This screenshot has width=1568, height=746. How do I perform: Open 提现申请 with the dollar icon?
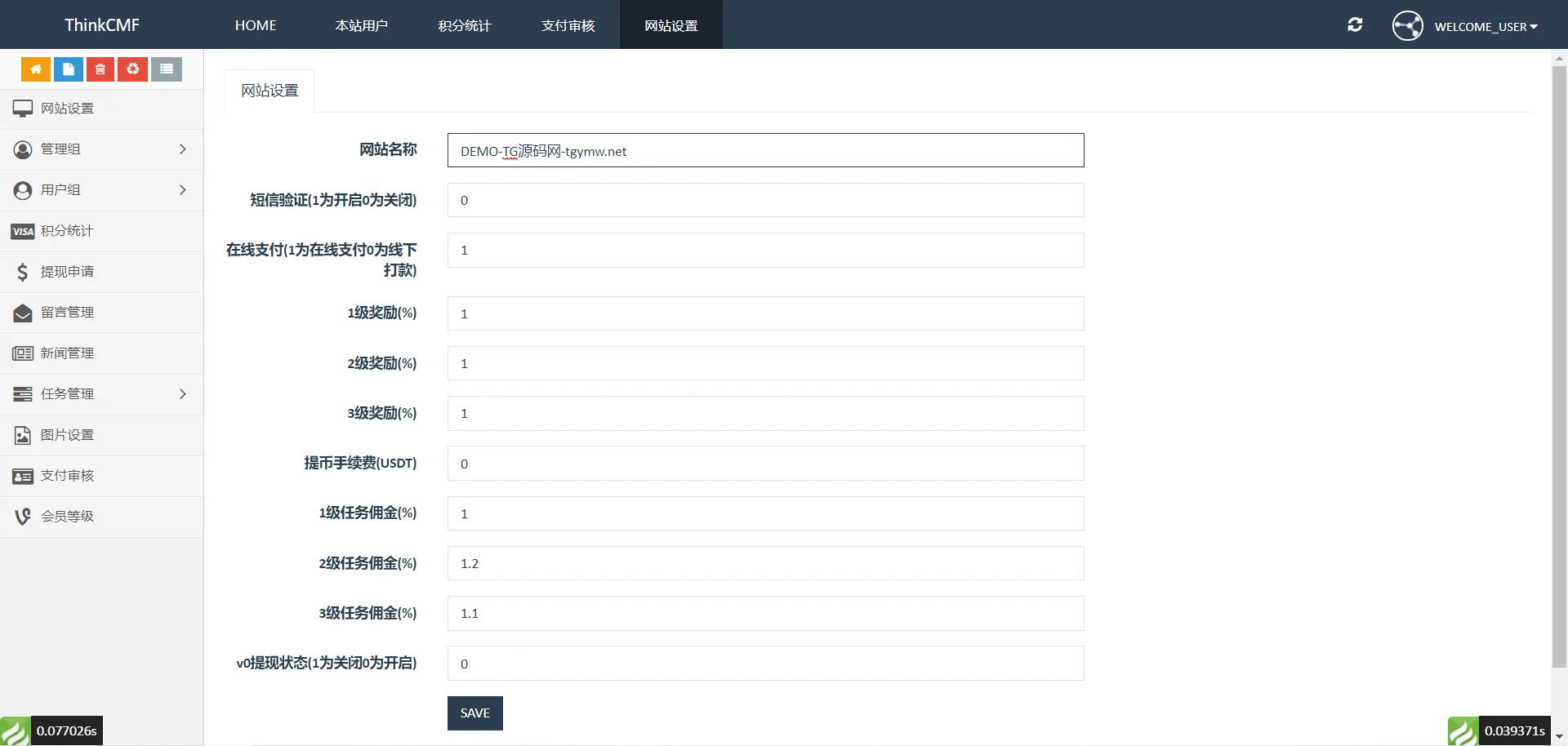(67, 272)
